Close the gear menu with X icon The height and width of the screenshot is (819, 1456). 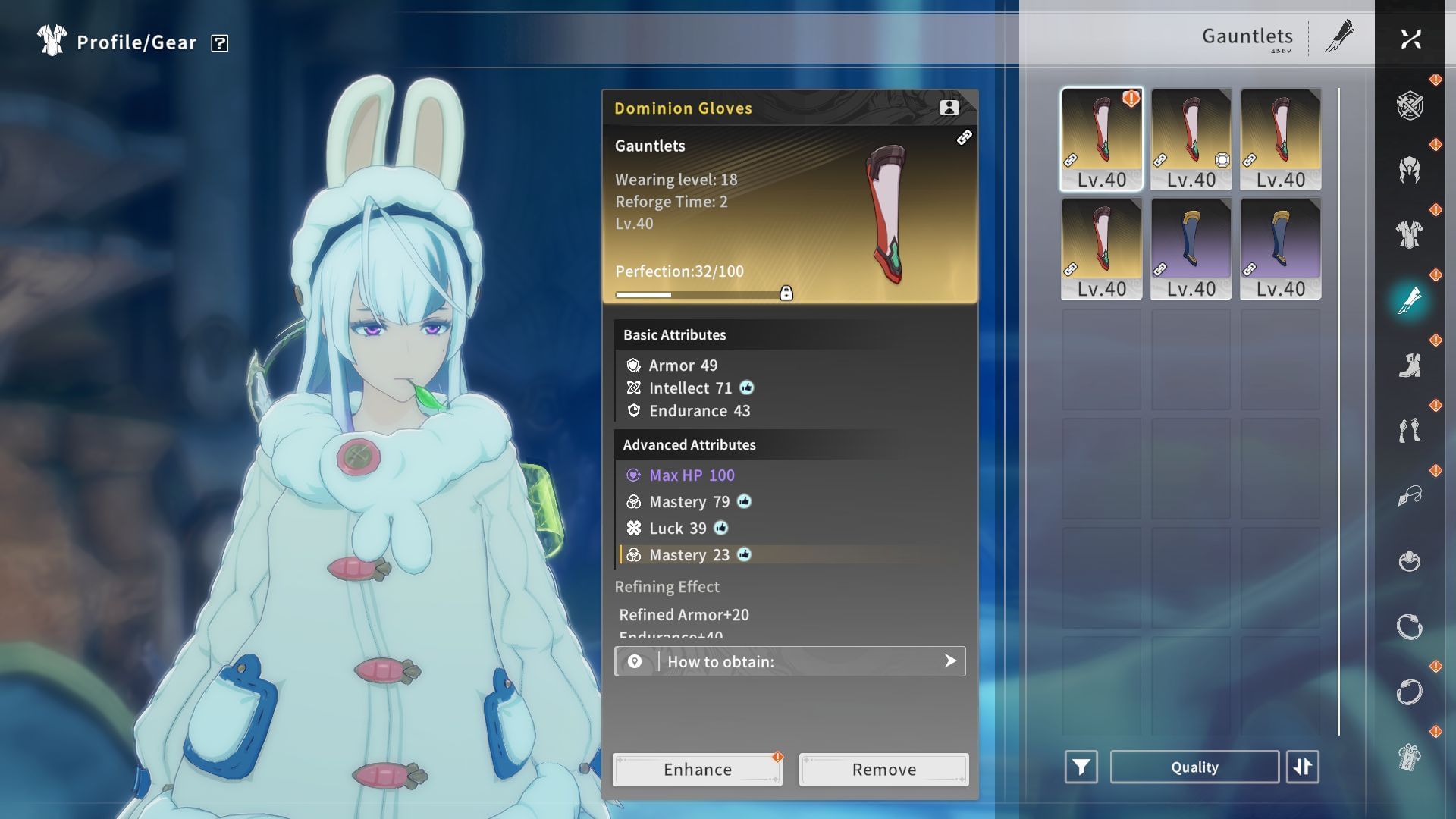click(x=1410, y=39)
